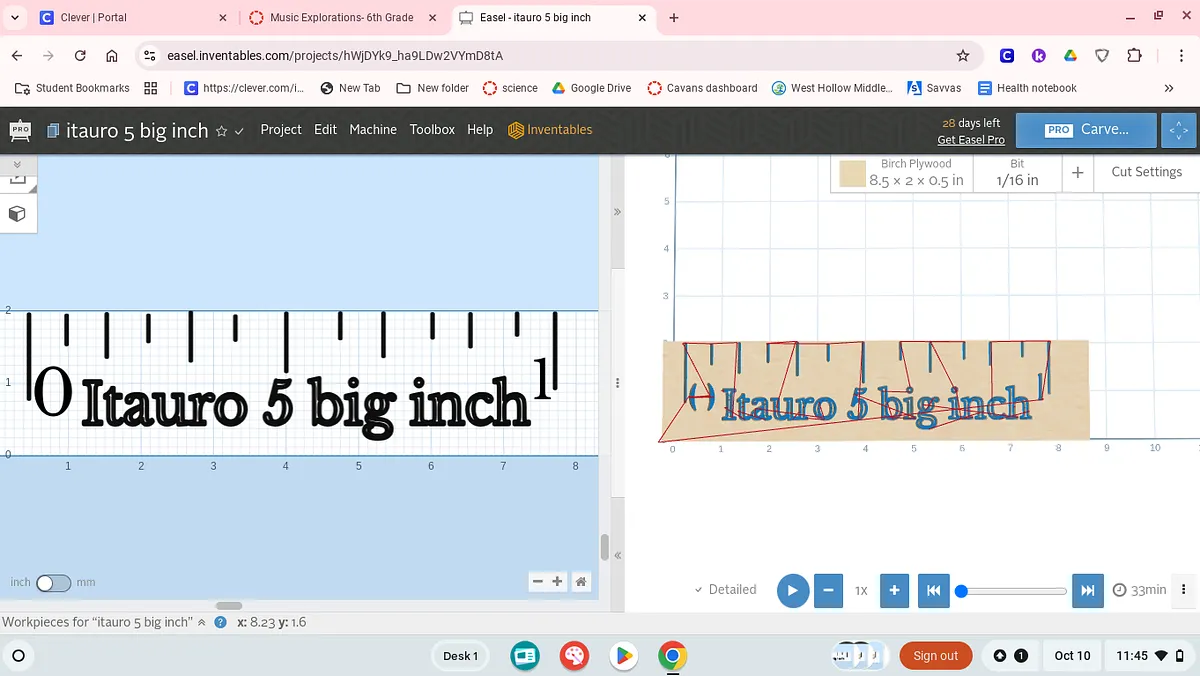This screenshot has height=676, width=1200.
Task: Open the Detailed preview dropdown
Action: (x=725, y=590)
